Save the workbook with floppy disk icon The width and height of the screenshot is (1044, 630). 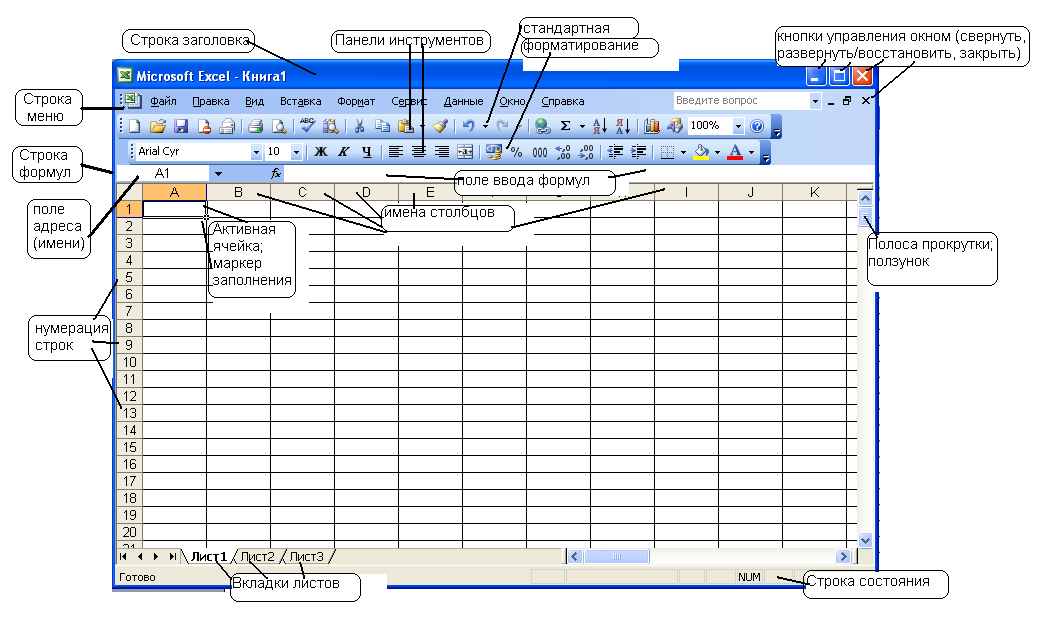[180, 126]
